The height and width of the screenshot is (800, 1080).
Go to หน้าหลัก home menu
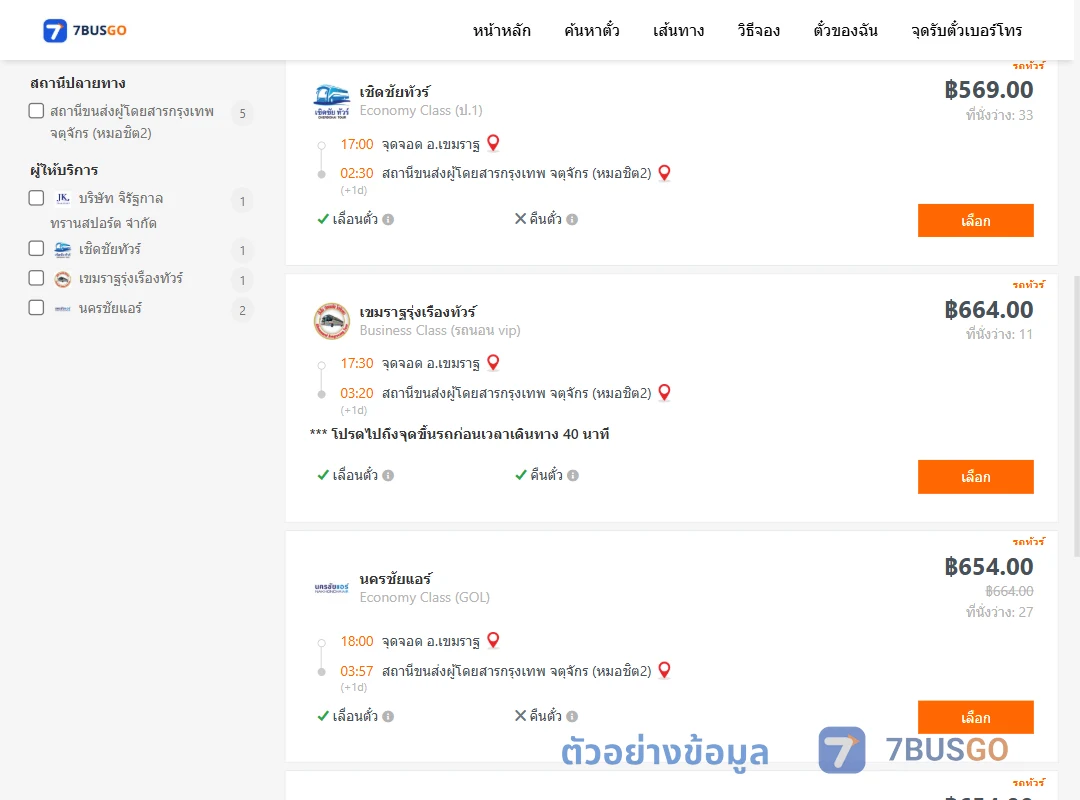(501, 30)
